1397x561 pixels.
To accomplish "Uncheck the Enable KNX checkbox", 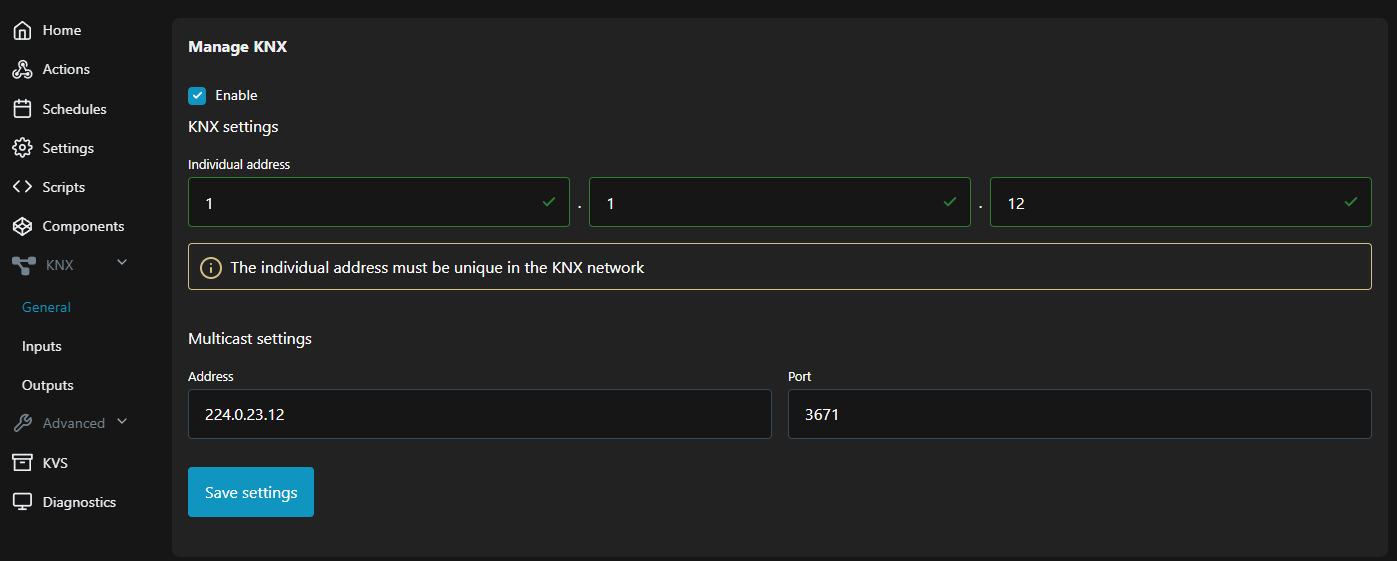I will click(x=197, y=96).
